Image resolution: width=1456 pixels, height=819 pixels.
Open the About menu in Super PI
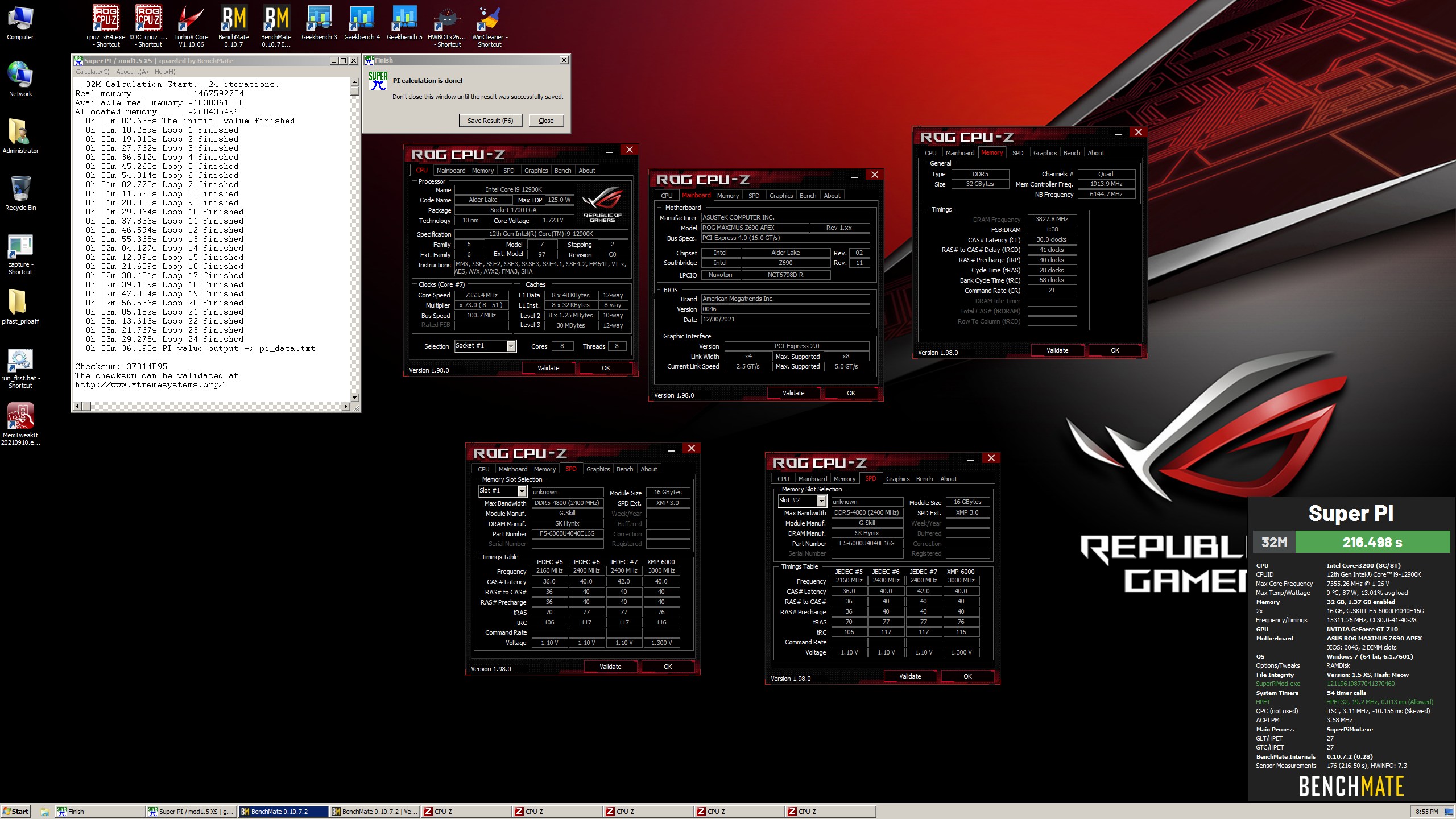(x=132, y=72)
